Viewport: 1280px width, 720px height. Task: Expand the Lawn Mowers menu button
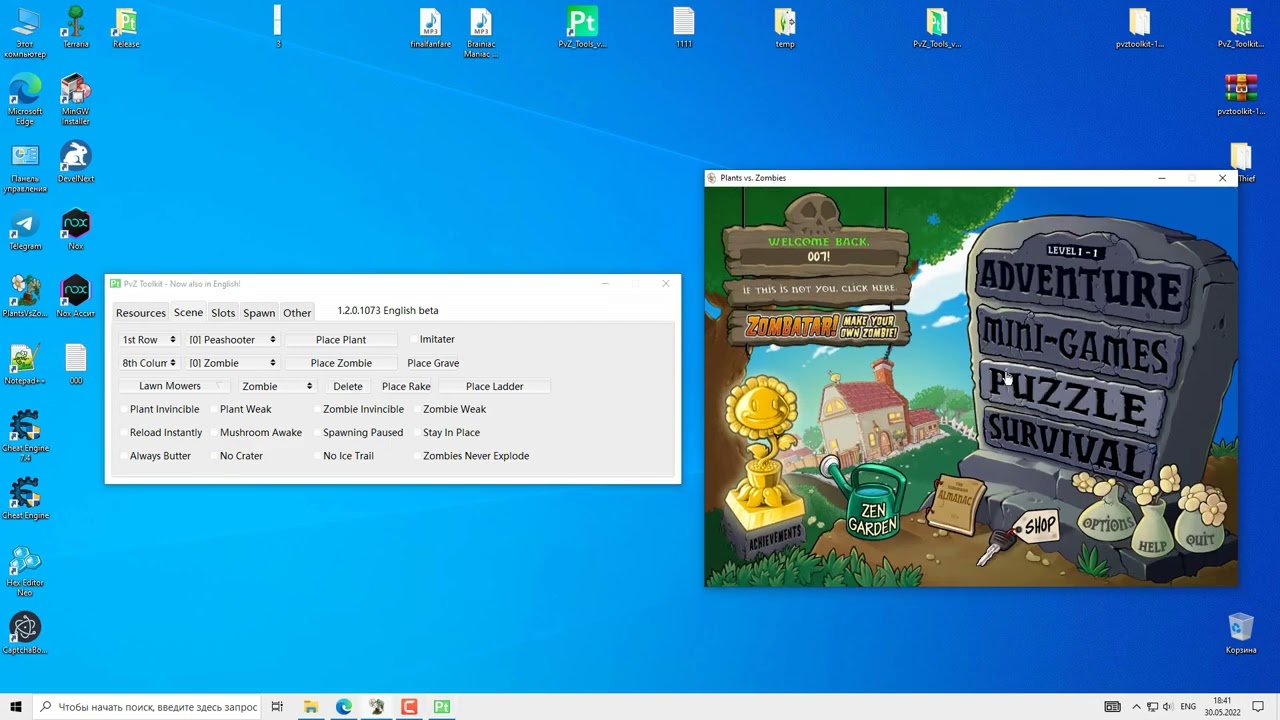coord(174,386)
